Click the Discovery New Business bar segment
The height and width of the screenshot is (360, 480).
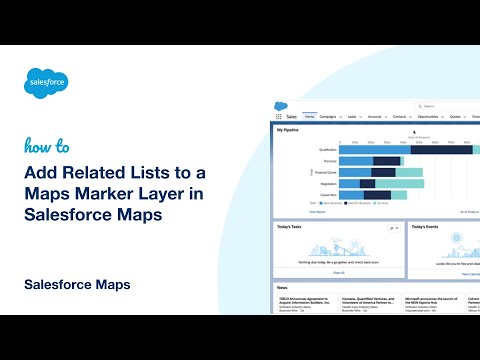coord(356,161)
